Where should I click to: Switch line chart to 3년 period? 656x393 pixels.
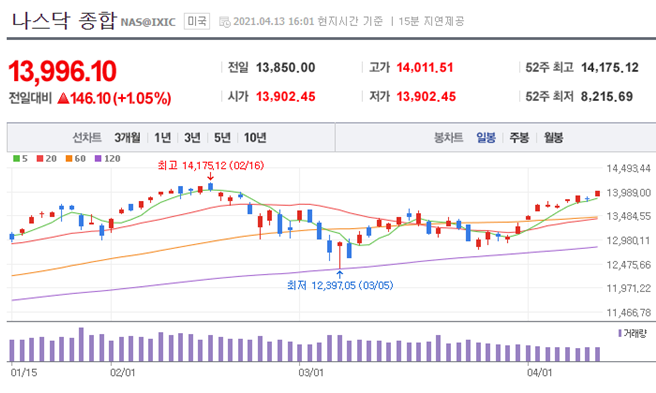[x=192, y=137]
